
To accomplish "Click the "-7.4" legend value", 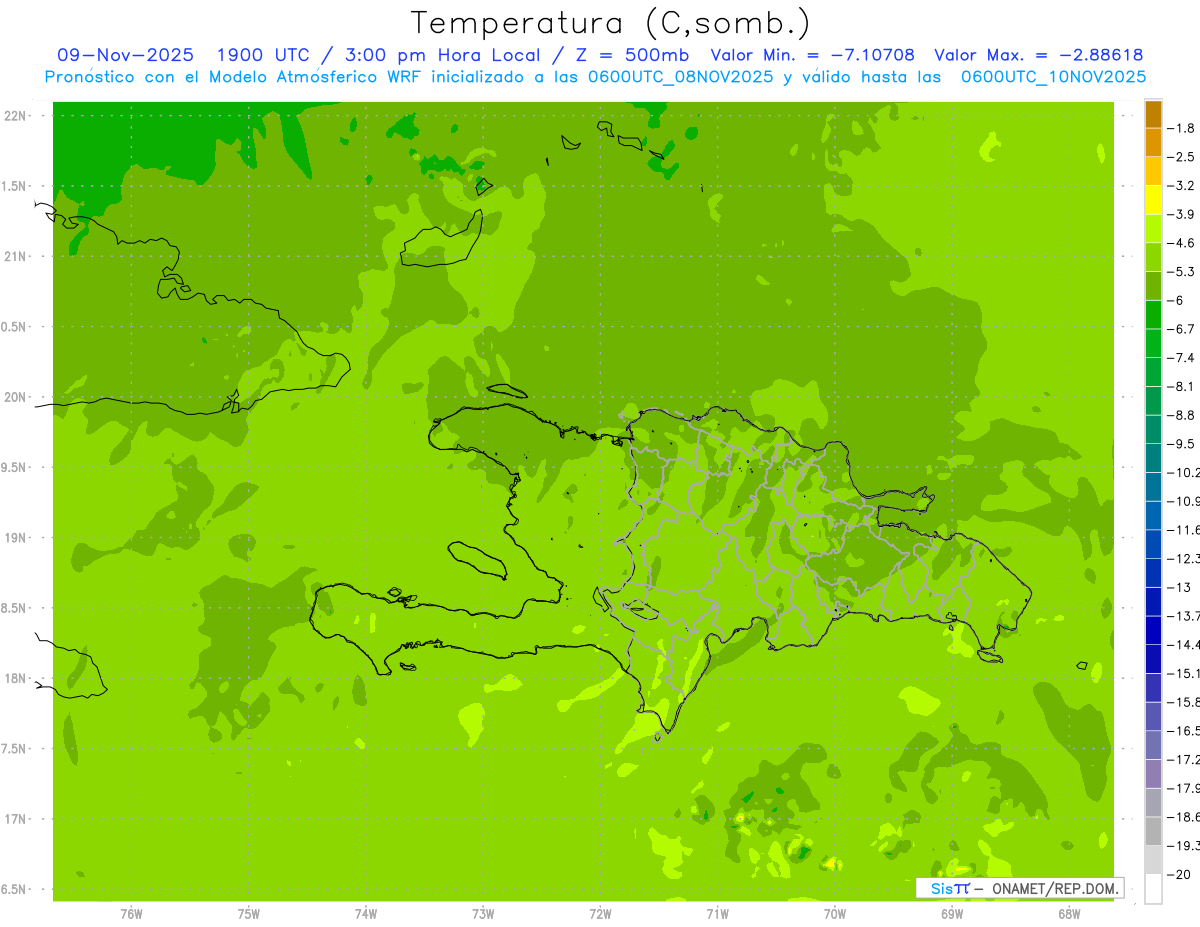I will (x=1182, y=357).
